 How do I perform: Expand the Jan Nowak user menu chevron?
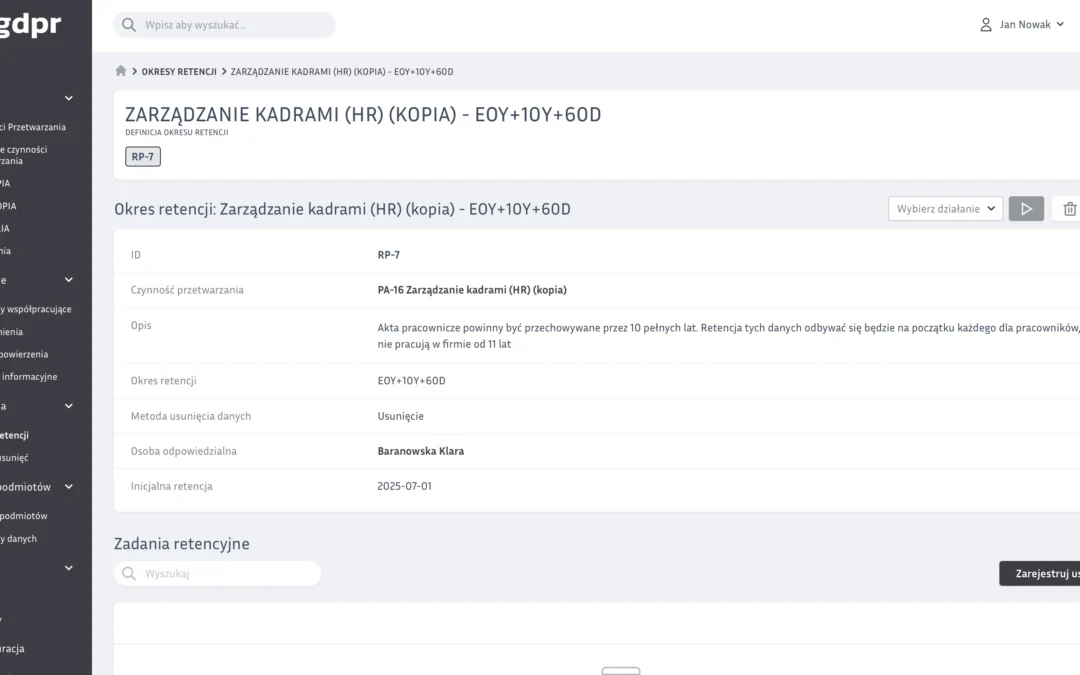[x=1060, y=25]
